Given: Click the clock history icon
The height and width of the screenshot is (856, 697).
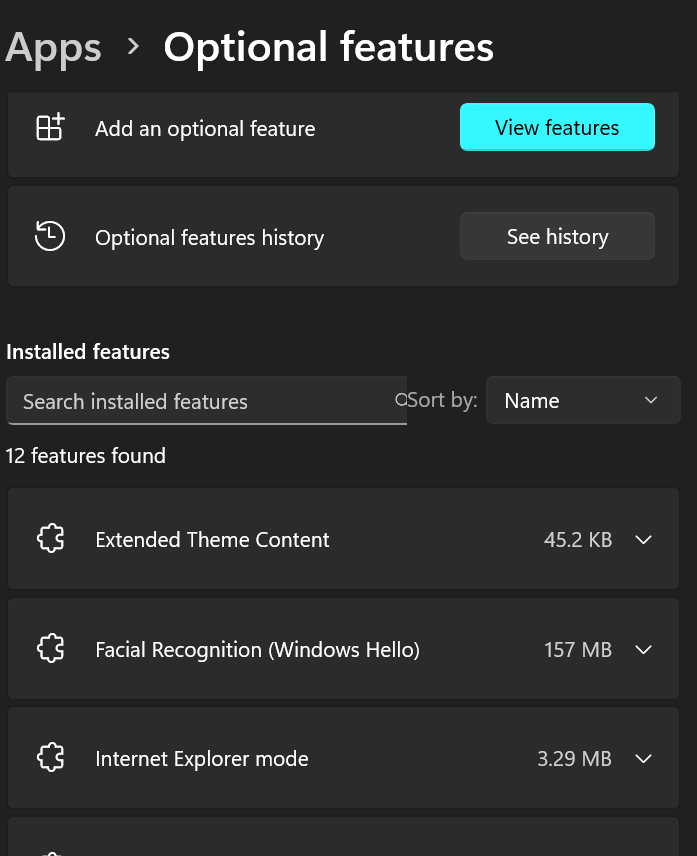Looking at the screenshot, I should pos(50,236).
